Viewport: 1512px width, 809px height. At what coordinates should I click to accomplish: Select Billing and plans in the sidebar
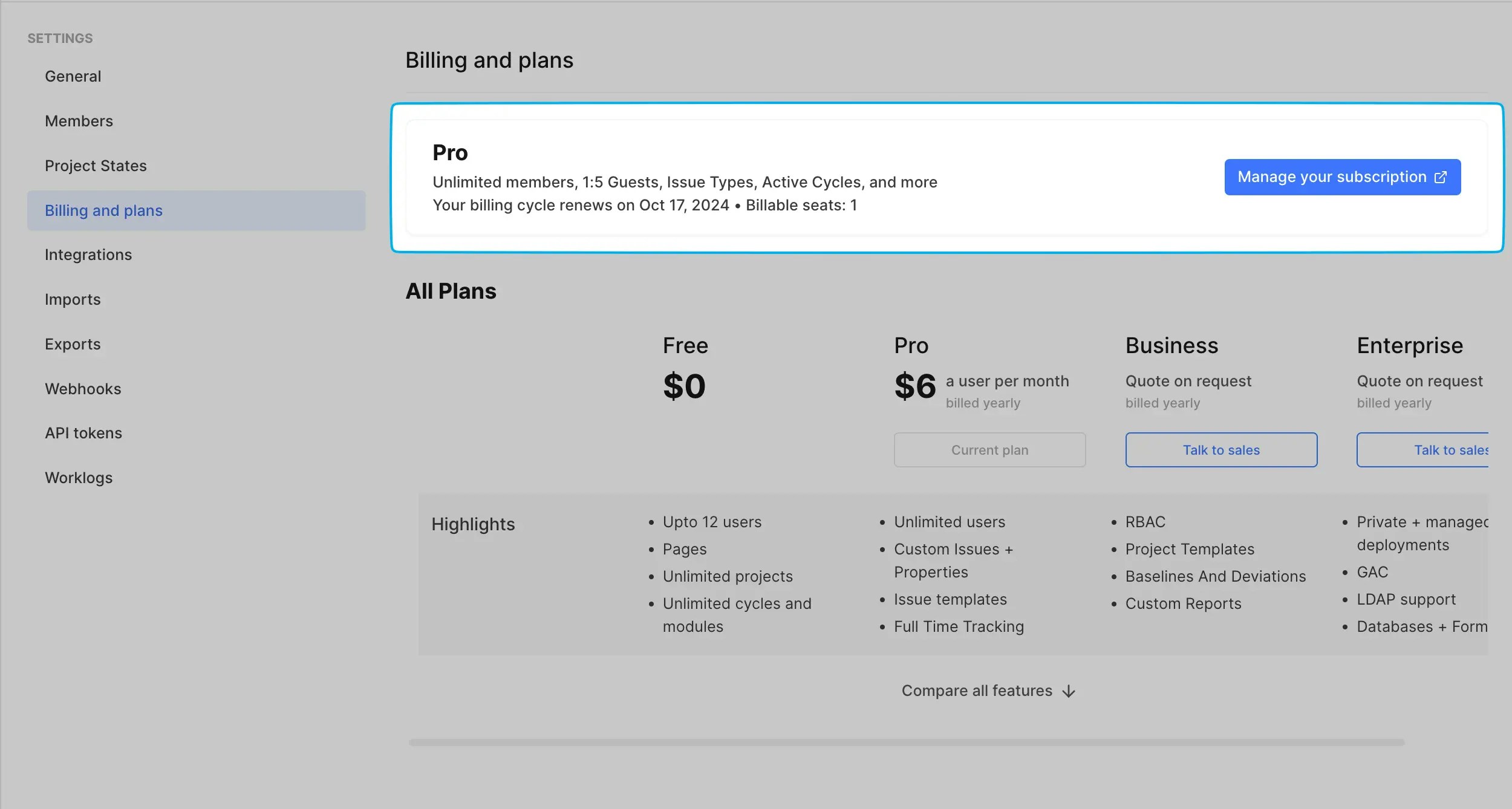(x=103, y=210)
